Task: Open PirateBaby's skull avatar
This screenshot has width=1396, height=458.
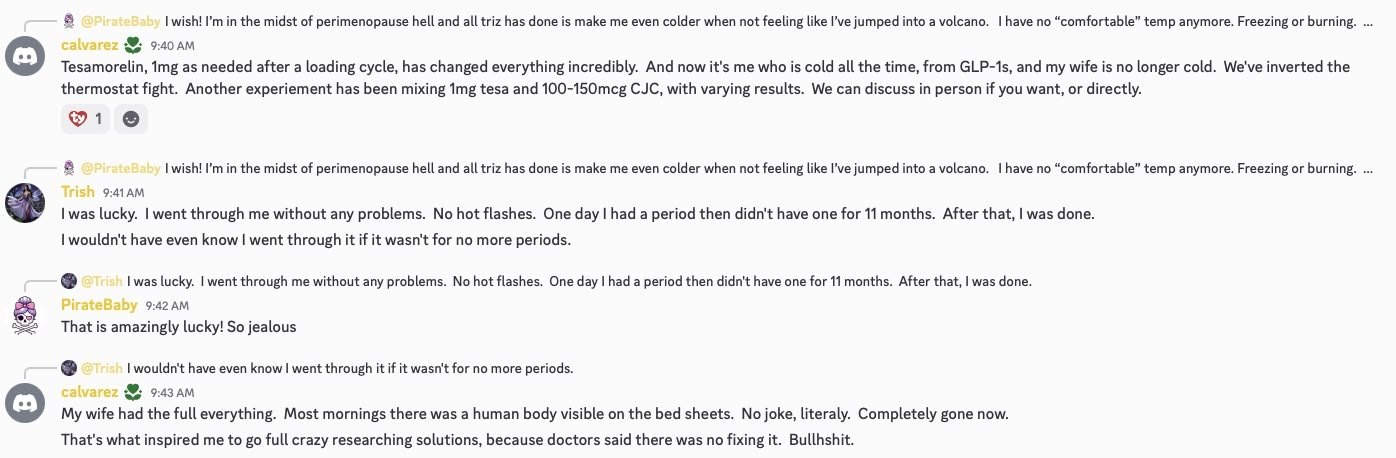Action: (25, 316)
